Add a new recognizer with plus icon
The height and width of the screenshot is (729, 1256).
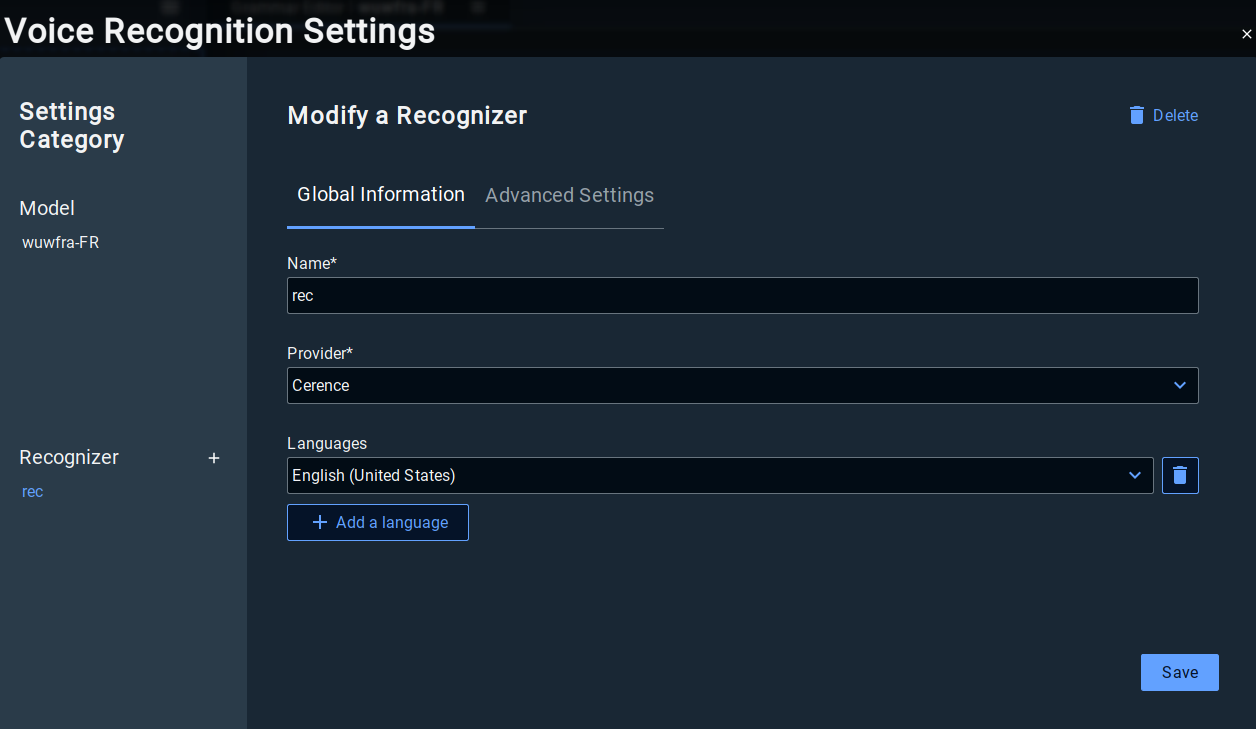tap(213, 458)
